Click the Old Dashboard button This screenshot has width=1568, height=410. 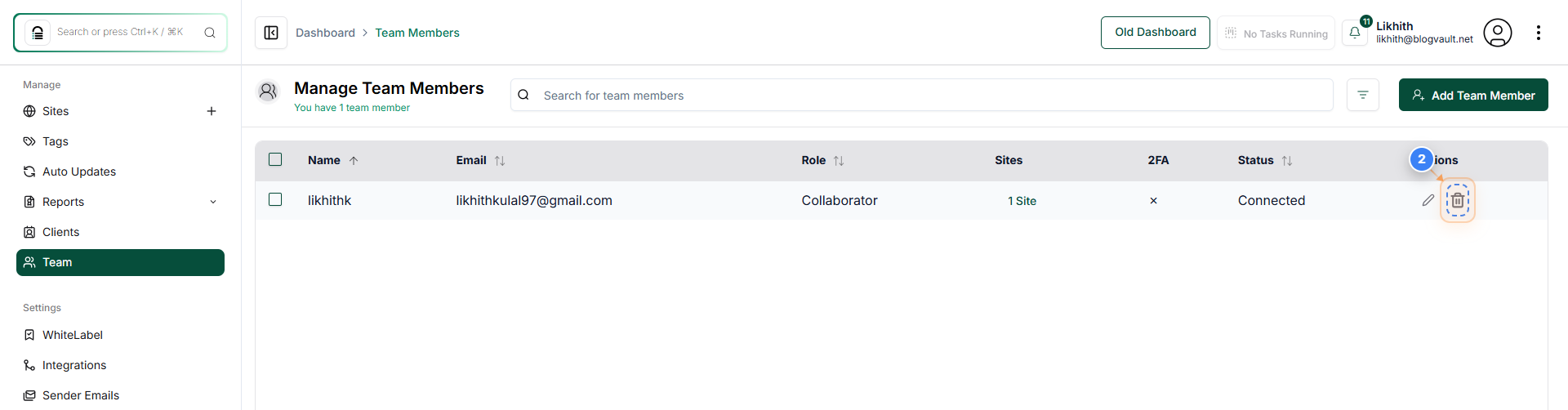(1155, 33)
